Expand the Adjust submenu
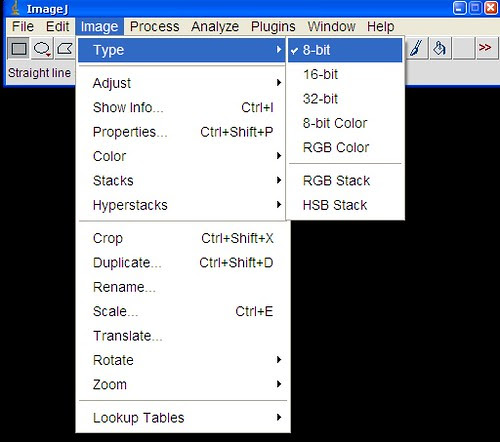500x442 pixels. point(181,83)
